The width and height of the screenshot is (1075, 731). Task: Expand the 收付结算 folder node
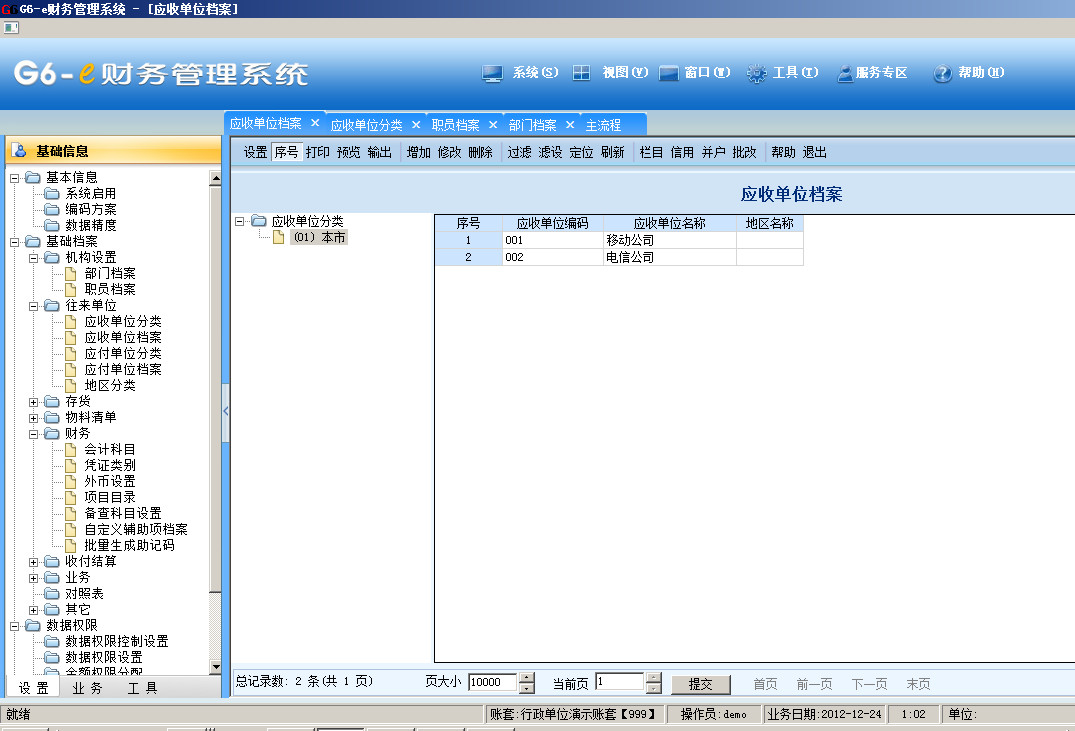coord(34,562)
